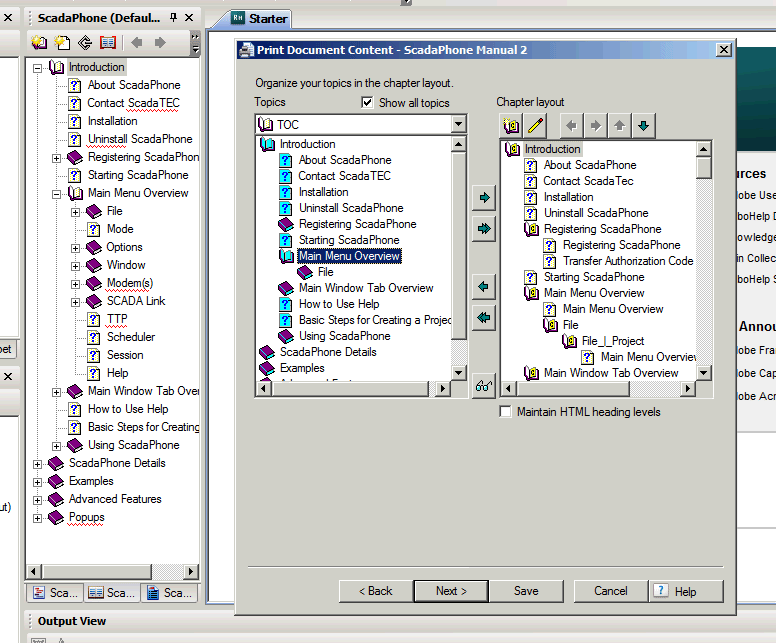Click the New Book icon in ScadaPhone panel toolbar
776x643 pixels.
(39, 43)
